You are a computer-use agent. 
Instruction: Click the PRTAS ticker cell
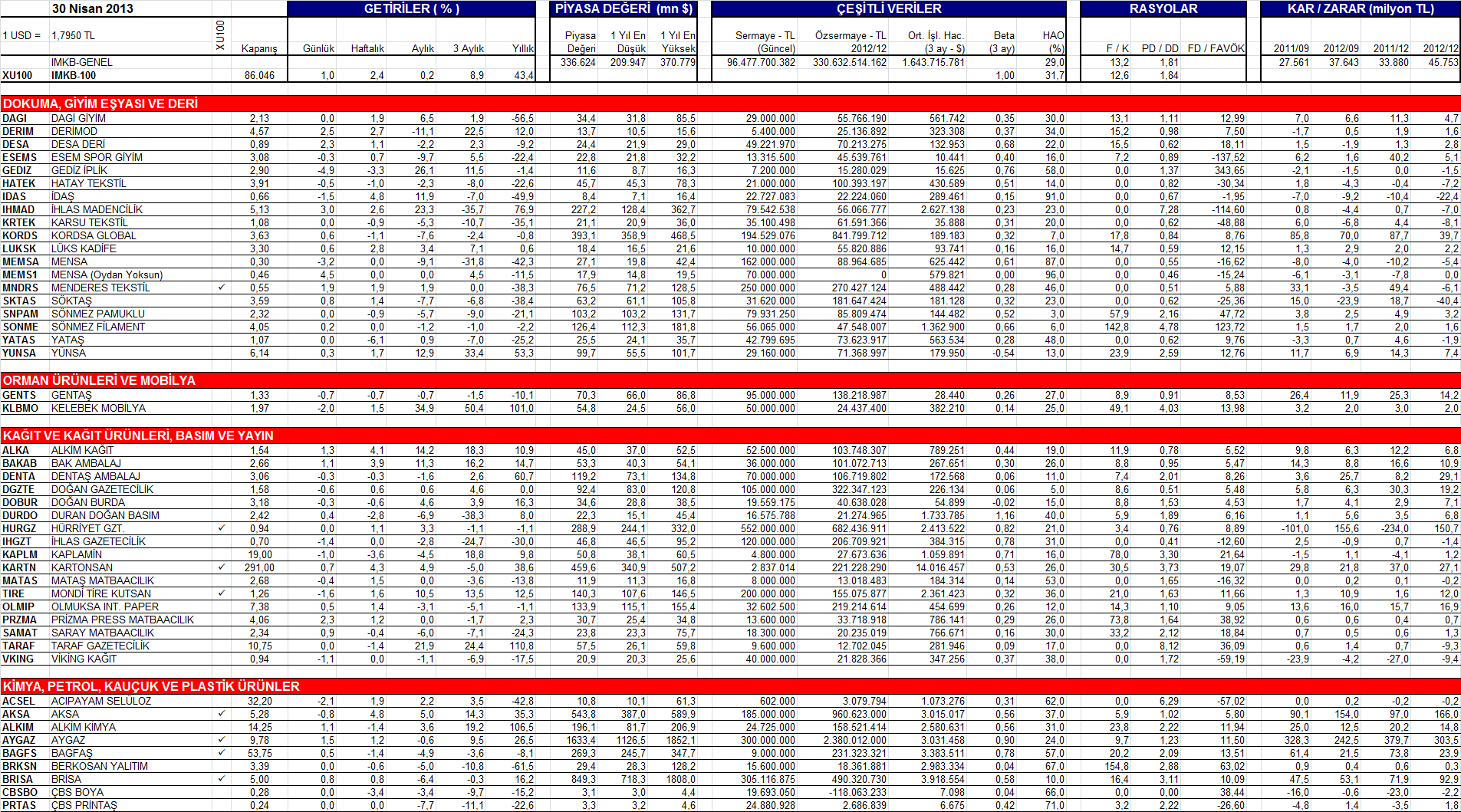(x=19, y=805)
